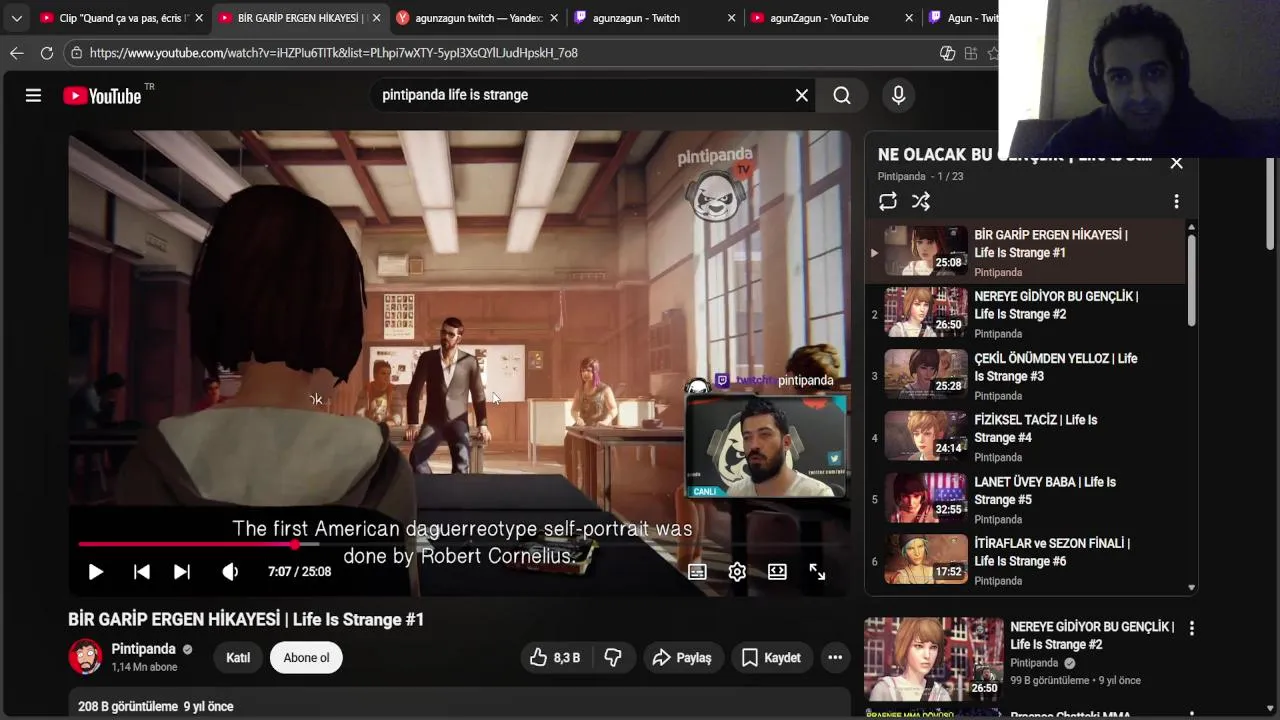Image resolution: width=1280 pixels, height=720 pixels.
Task: Switch to agunzagun twitch Yandex tab
Action: click(x=477, y=18)
